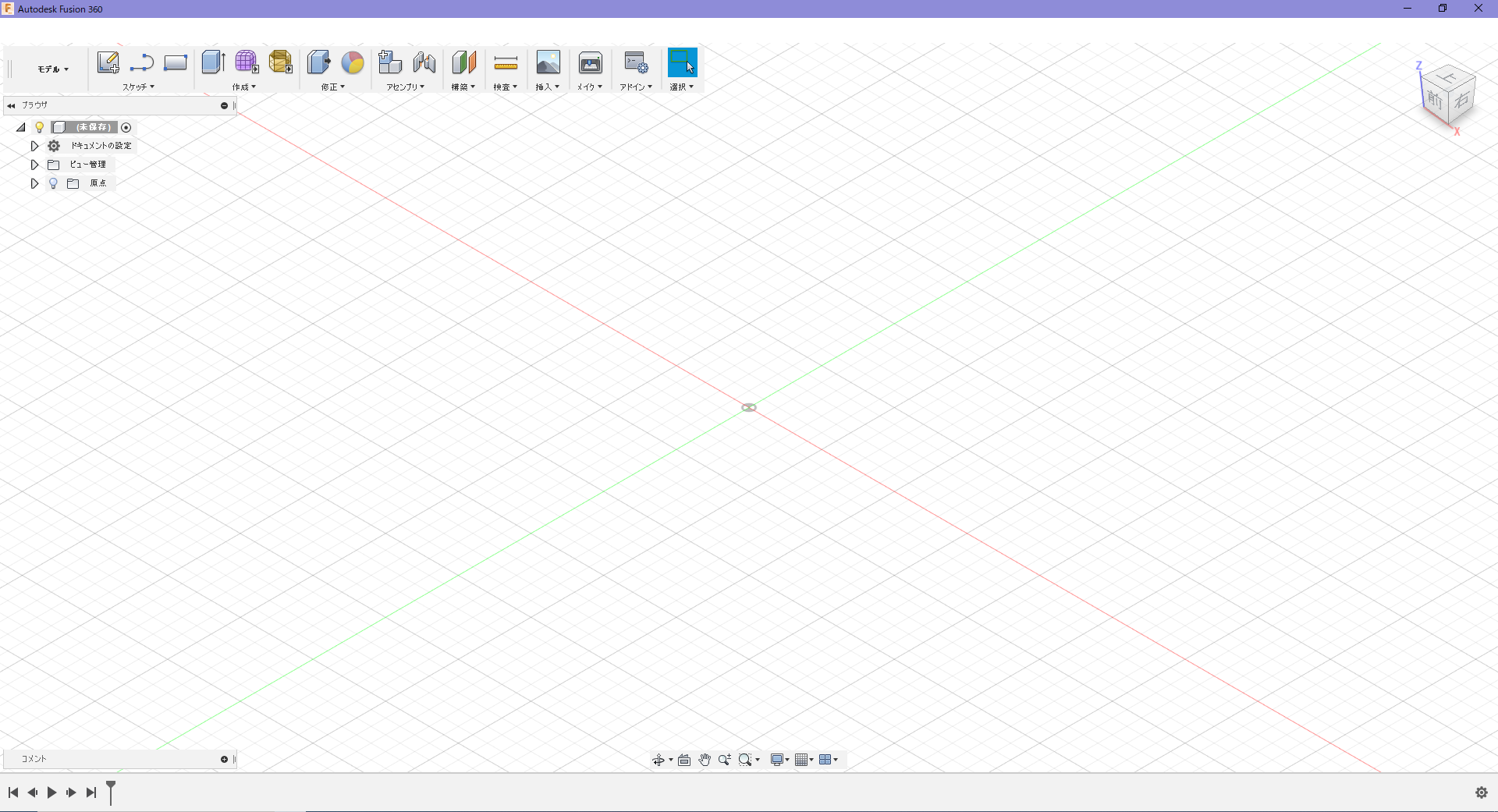Jump to timeline beginning
The height and width of the screenshot is (812, 1498).
coord(13,792)
